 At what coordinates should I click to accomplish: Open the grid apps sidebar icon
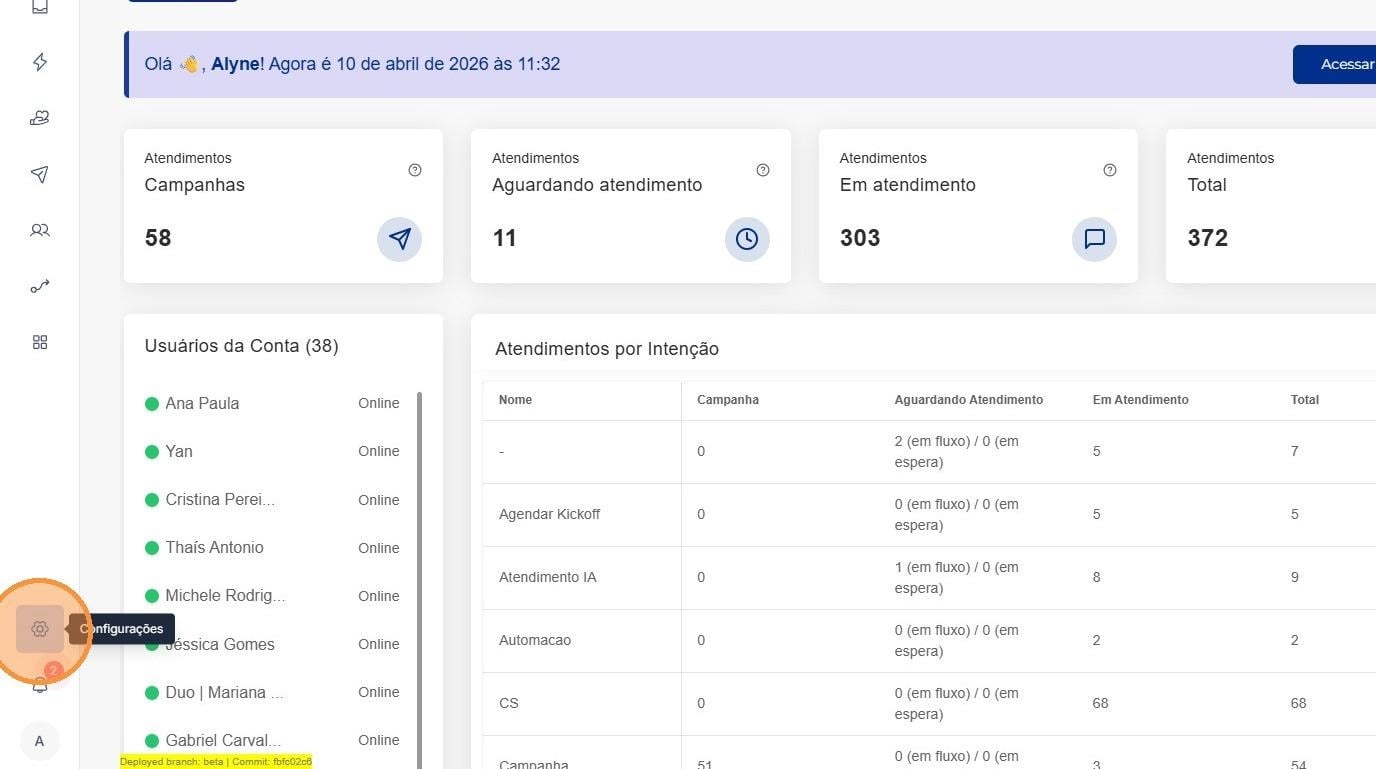click(40, 342)
